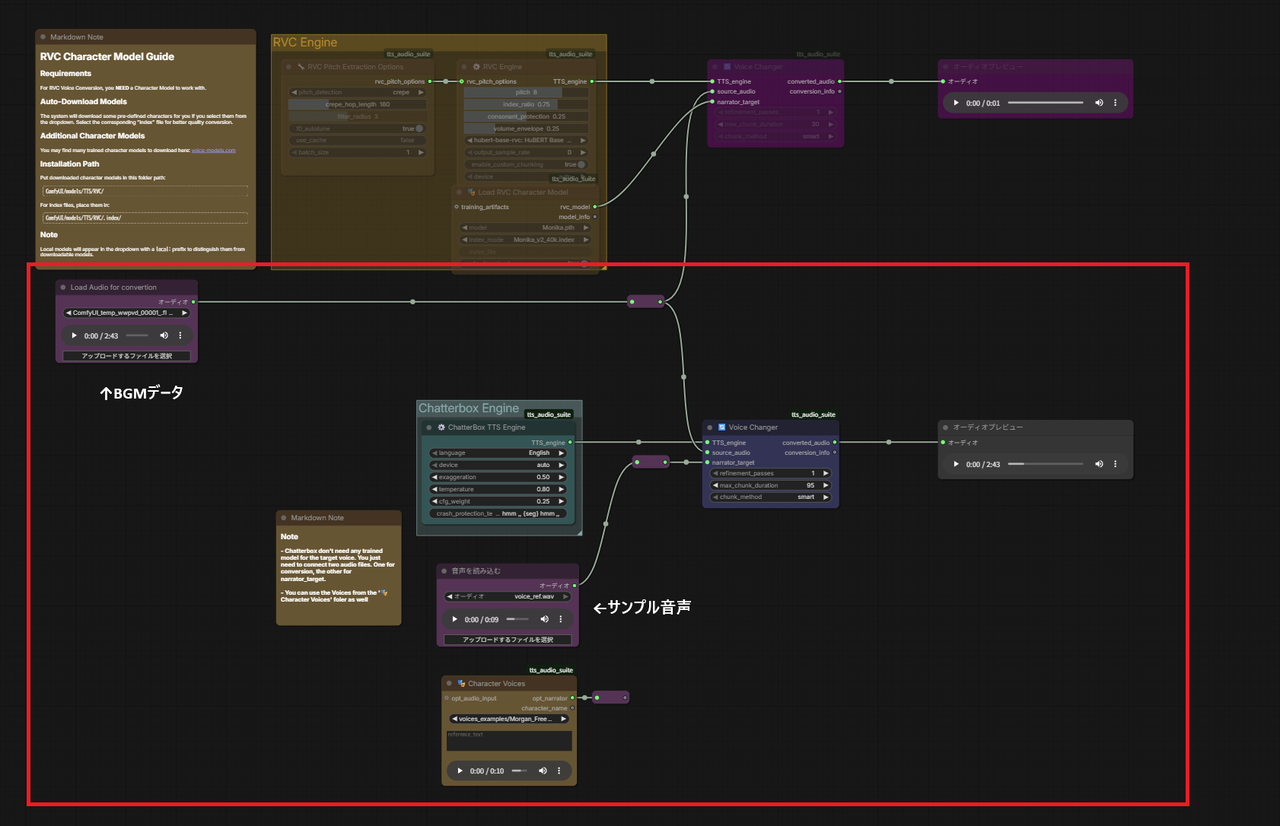Screen dimensions: 1280x826
Task: Click the Chatterbox Engine group title
Action: point(469,408)
